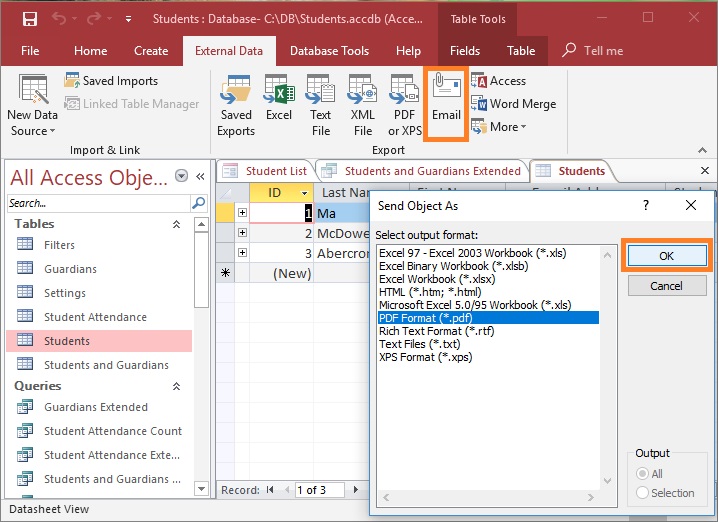Choose HTML (*.htm; *.html) output format
This screenshot has width=718, height=522.
click(488, 292)
